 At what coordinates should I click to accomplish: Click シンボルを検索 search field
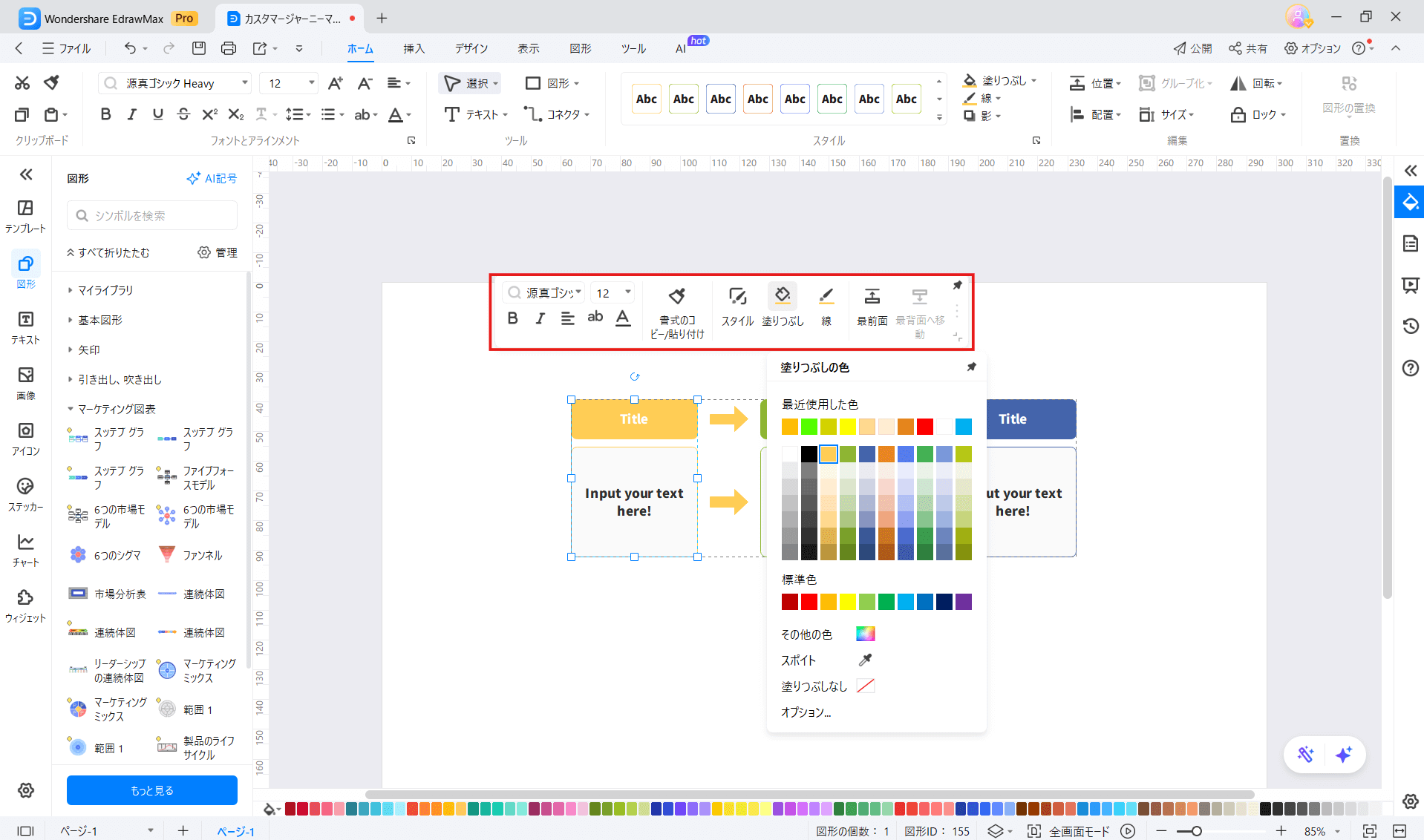pos(152,215)
